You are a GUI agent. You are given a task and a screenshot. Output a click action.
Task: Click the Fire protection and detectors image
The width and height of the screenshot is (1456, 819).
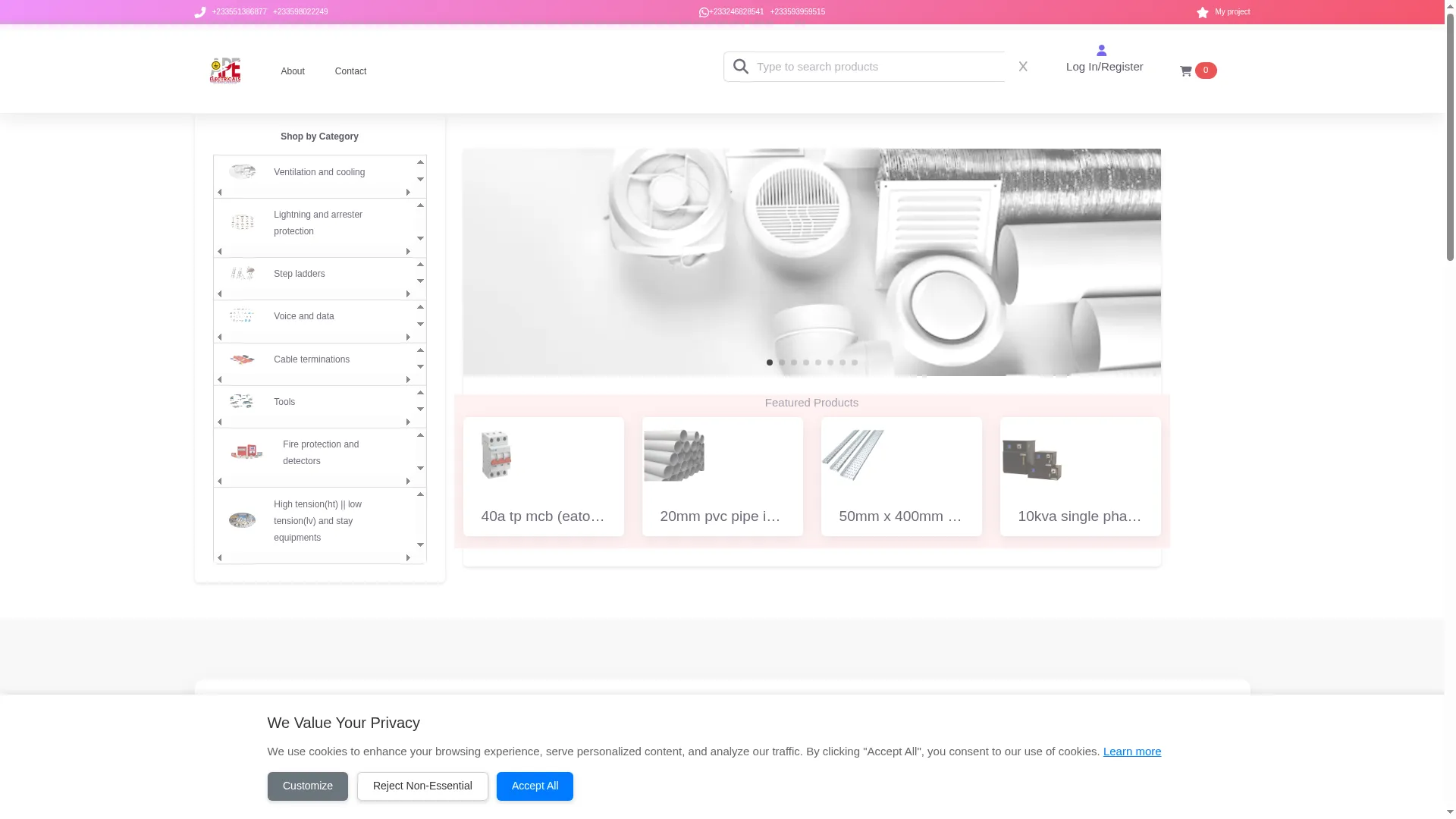pos(247,452)
